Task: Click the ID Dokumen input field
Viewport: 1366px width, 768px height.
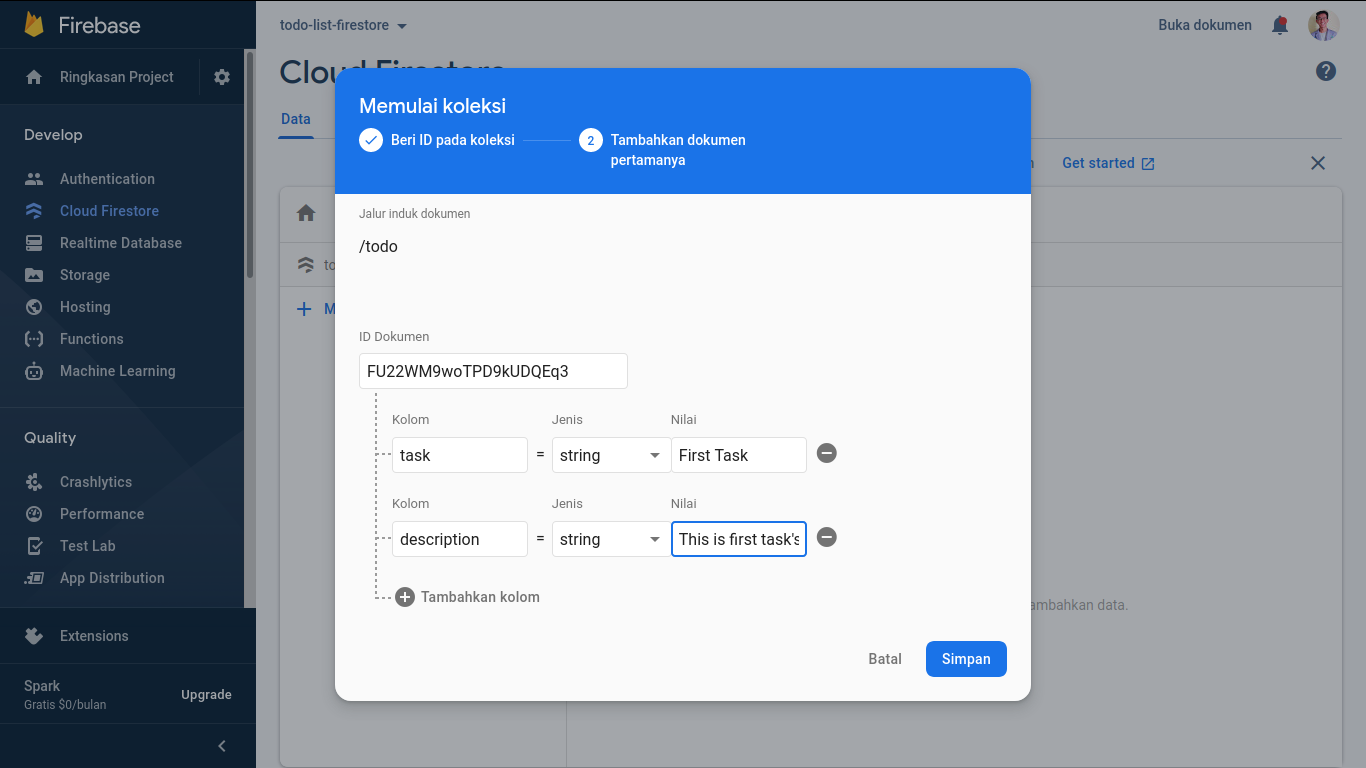Action: [x=493, y=371]
